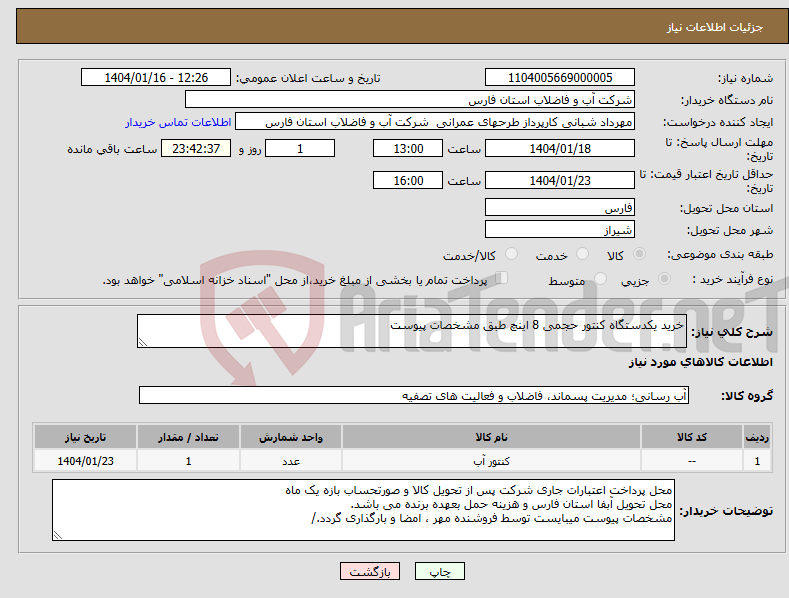Click the ایجاد کننده درخواست field
The height and width of the screenshot is (598, 789).
tap(435, 122)
